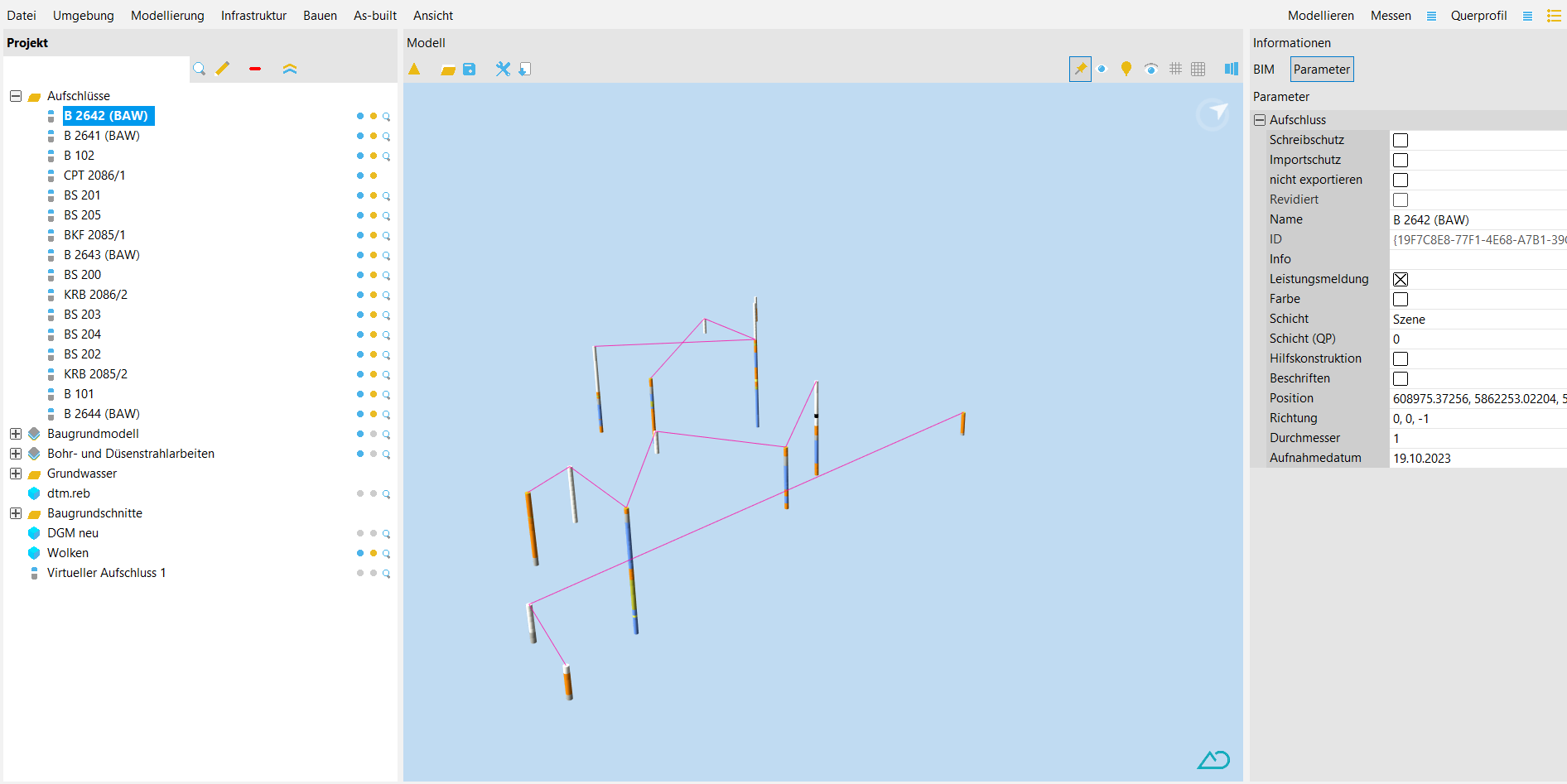The width and height of the screenshot is (1567, 784).
Task: Click the magnifier search icon in Projekt panel
Action: click(199, 69)
